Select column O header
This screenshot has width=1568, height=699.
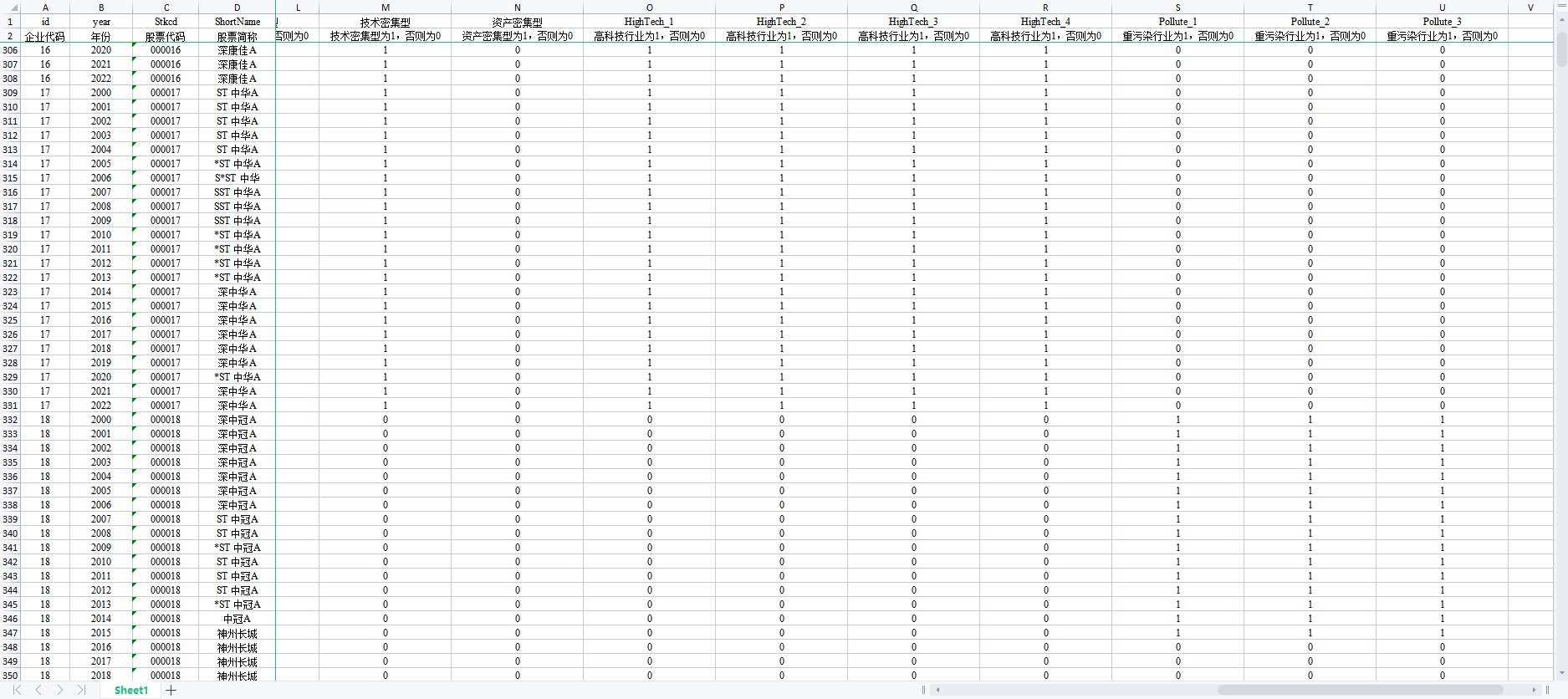pos(650,8)
